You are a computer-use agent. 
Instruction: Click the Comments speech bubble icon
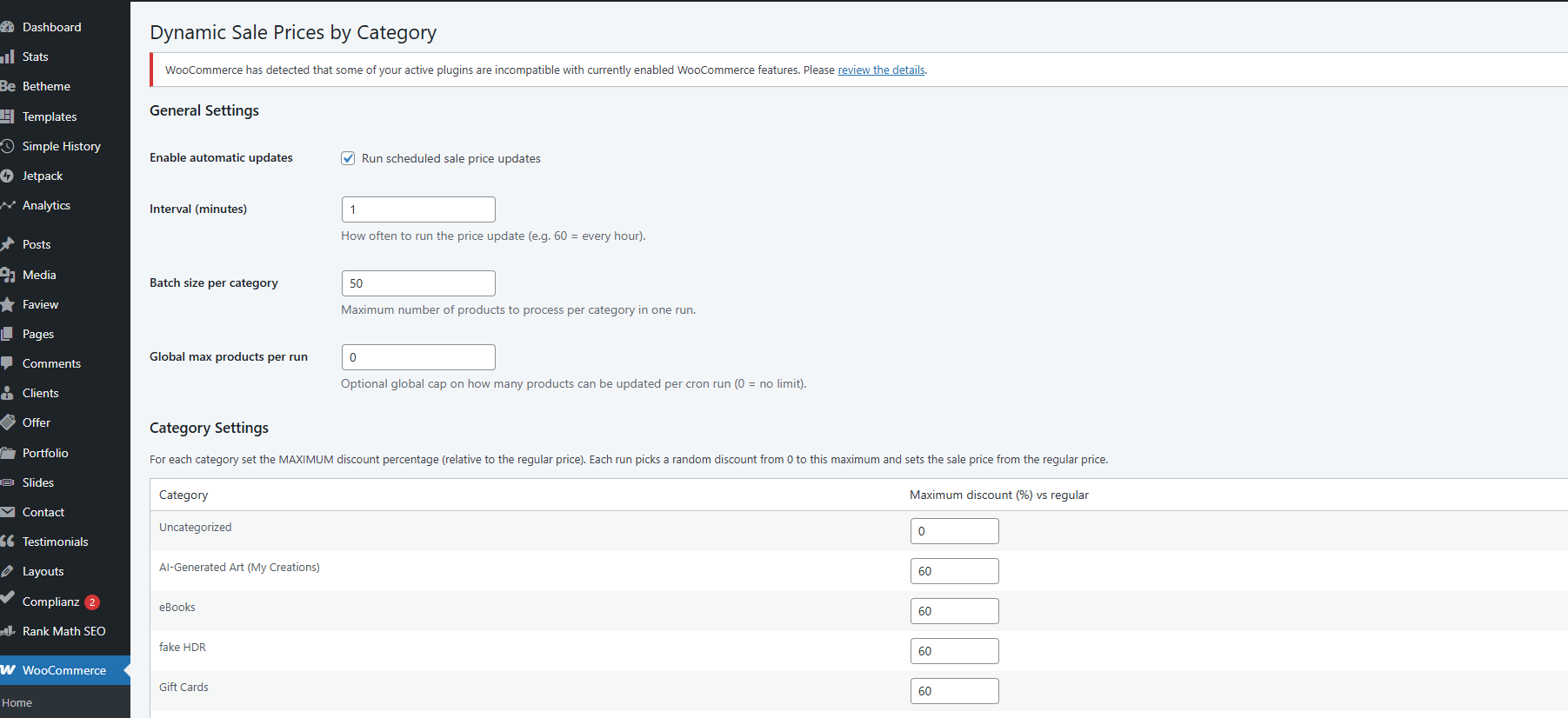[x=7, y=363]
